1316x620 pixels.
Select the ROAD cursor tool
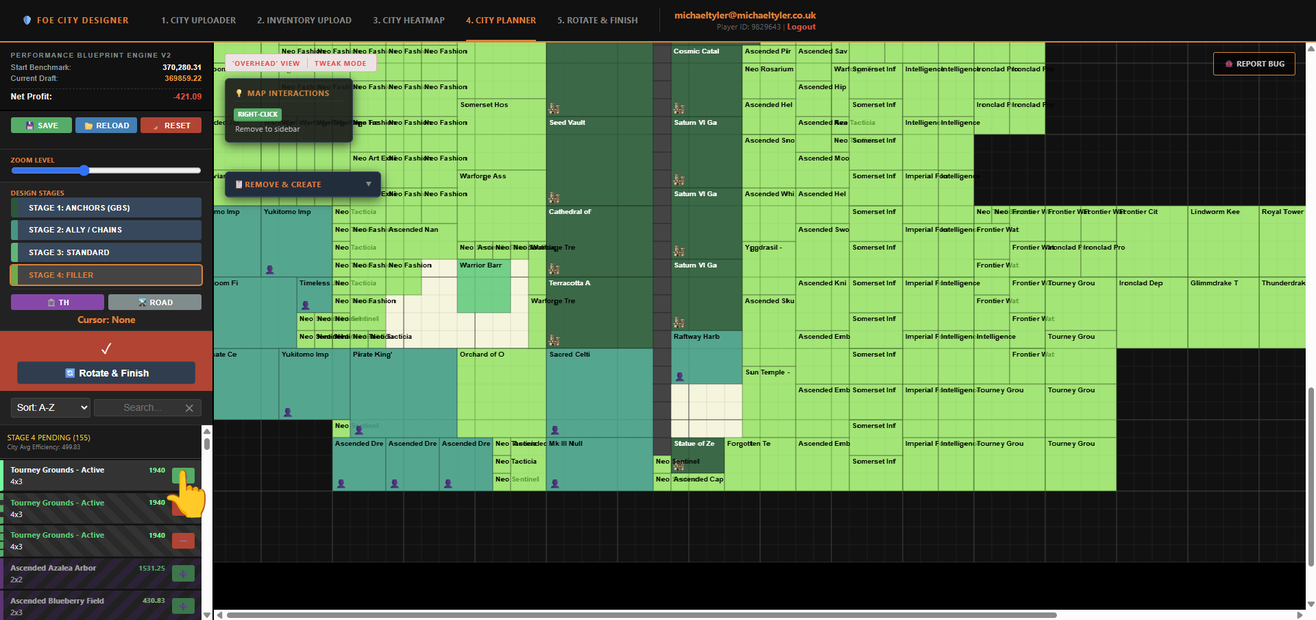(155, 302)
